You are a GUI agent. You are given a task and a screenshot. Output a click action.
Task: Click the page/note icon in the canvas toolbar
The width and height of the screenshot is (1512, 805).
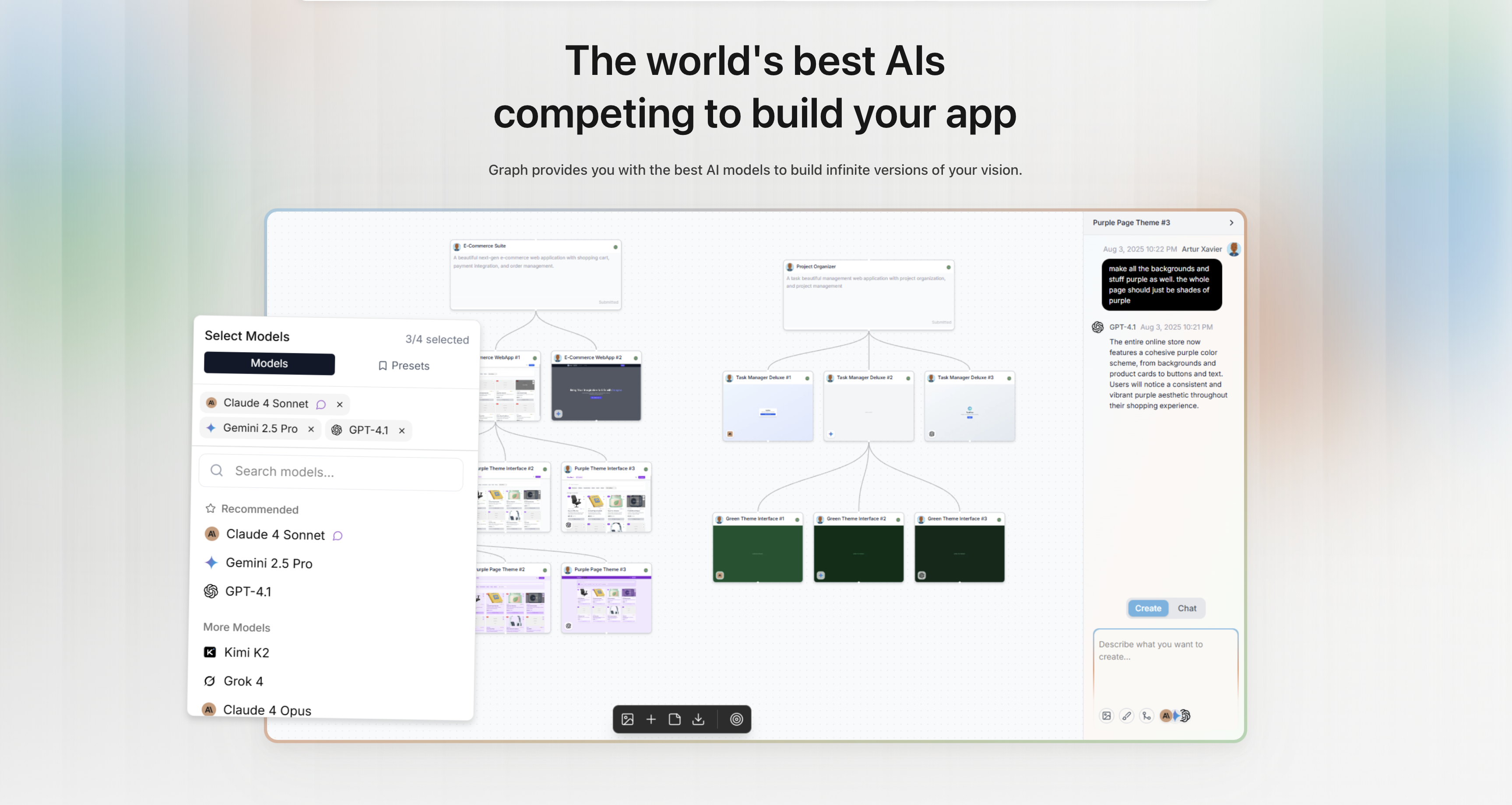pyautogui.click(x=675, y=719)
